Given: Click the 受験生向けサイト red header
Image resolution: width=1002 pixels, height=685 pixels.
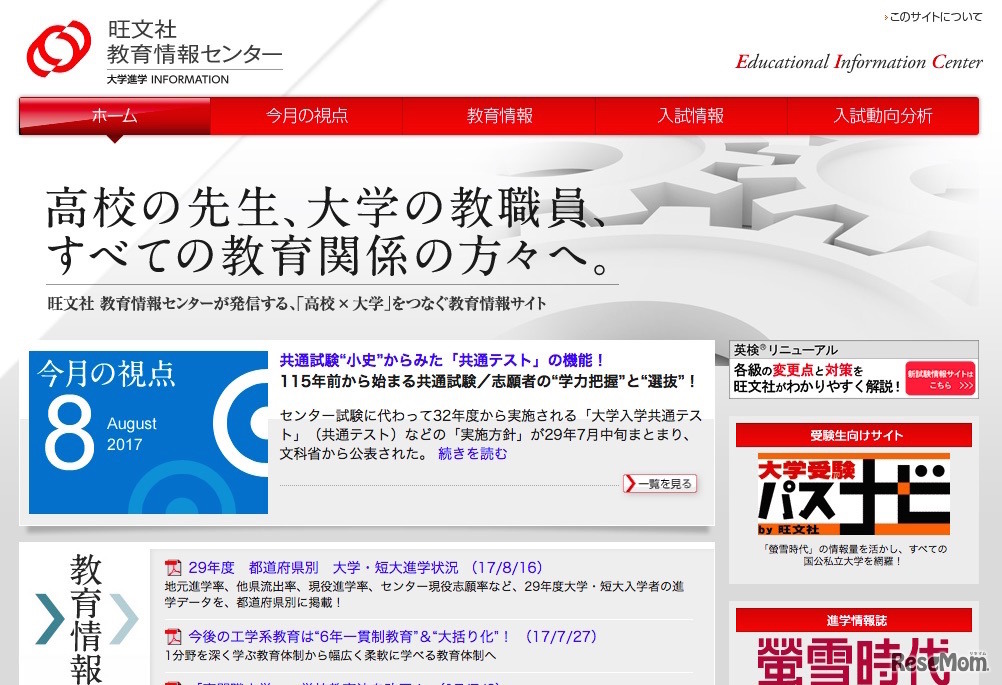Looking at the screenshot, I should pyautogui.click(x=854, y=435).
